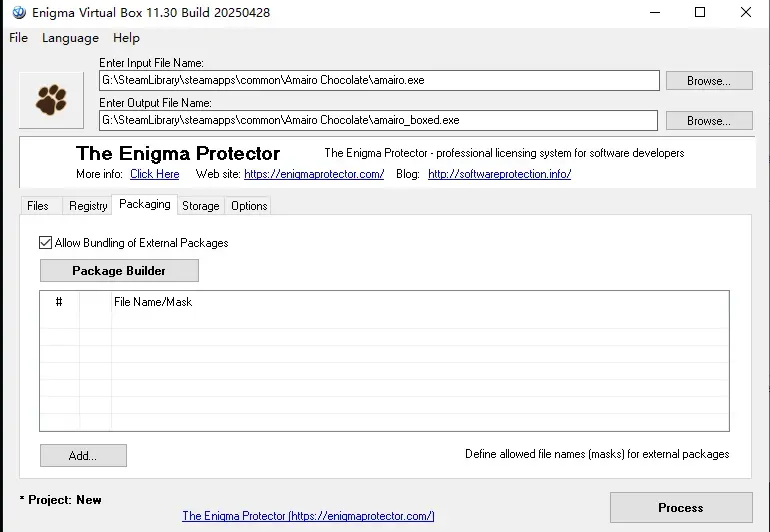Browse for the output file name
This screenshot has width=770, height=532.
point(709,120)
